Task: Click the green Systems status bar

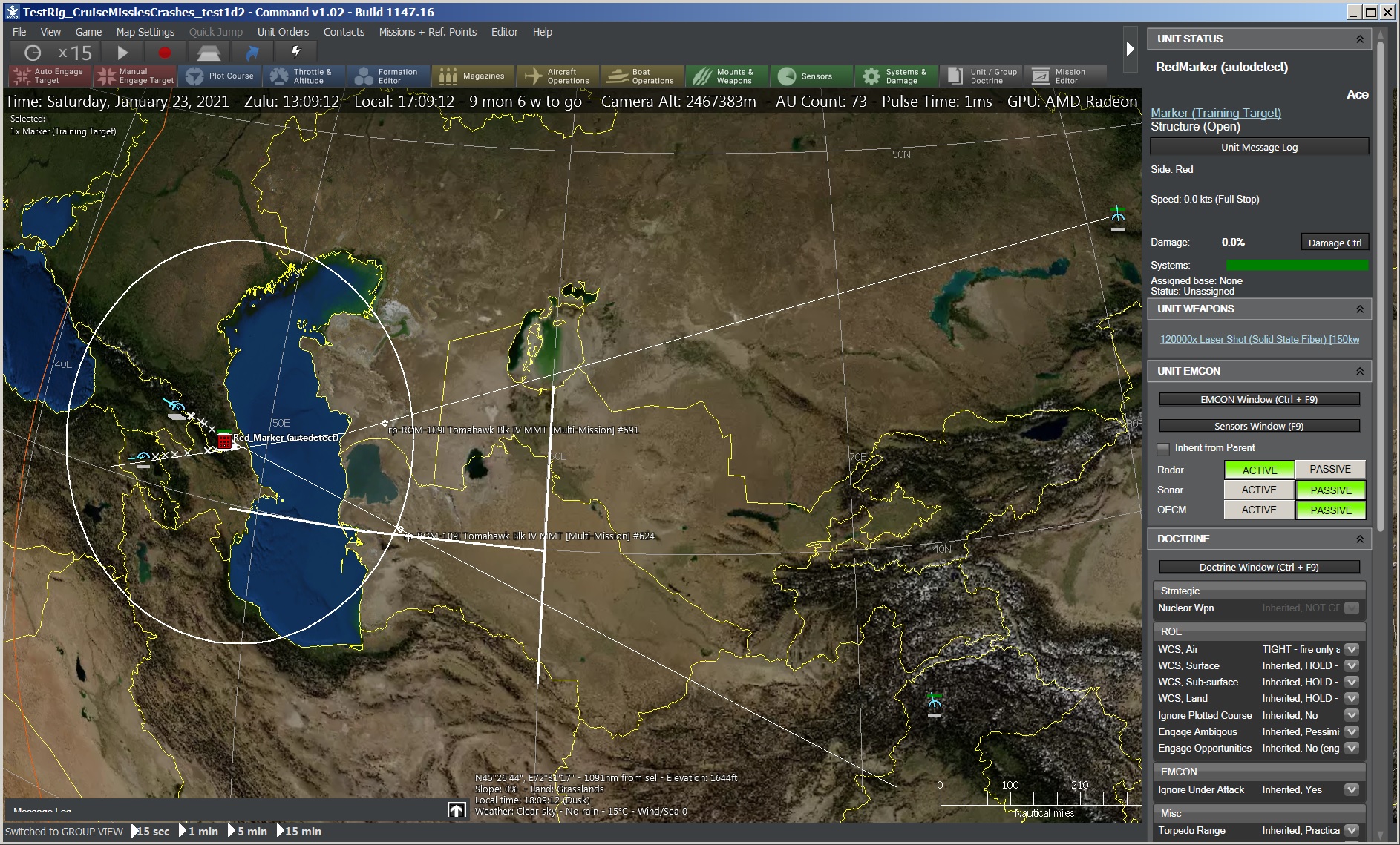Action: click(x=1297, y=265)
